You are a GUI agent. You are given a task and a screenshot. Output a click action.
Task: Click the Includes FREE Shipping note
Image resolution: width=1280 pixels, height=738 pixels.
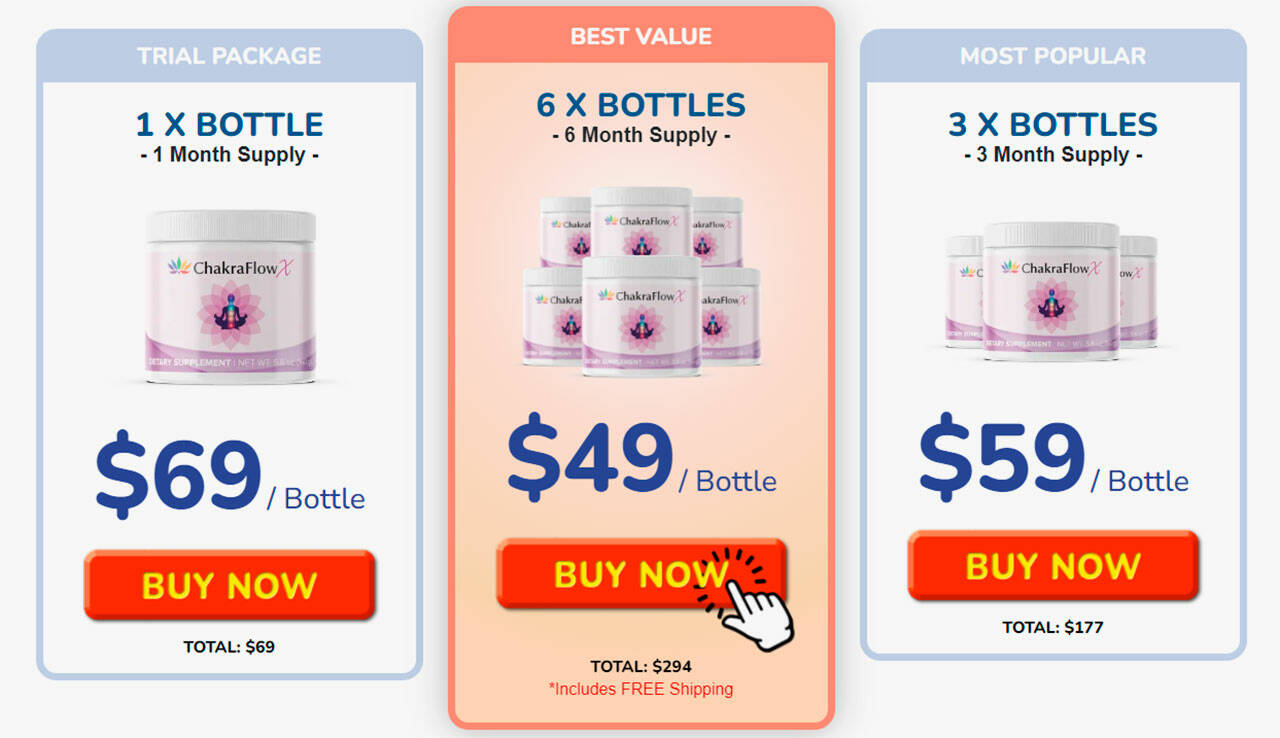641,689
